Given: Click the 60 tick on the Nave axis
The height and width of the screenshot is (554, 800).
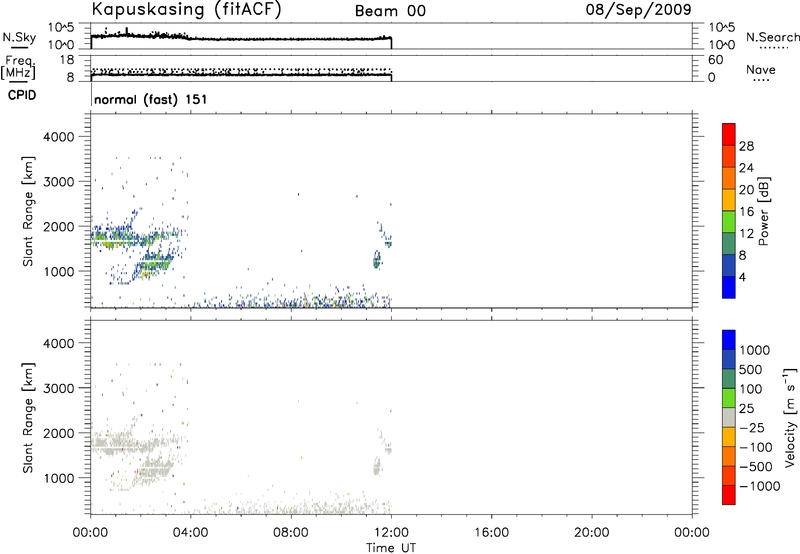Looking at the screenshot, I should click(715, 60).
